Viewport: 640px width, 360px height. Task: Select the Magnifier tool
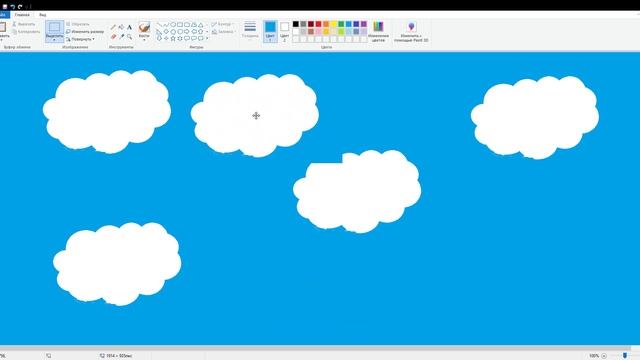click(x=129, y=37)
